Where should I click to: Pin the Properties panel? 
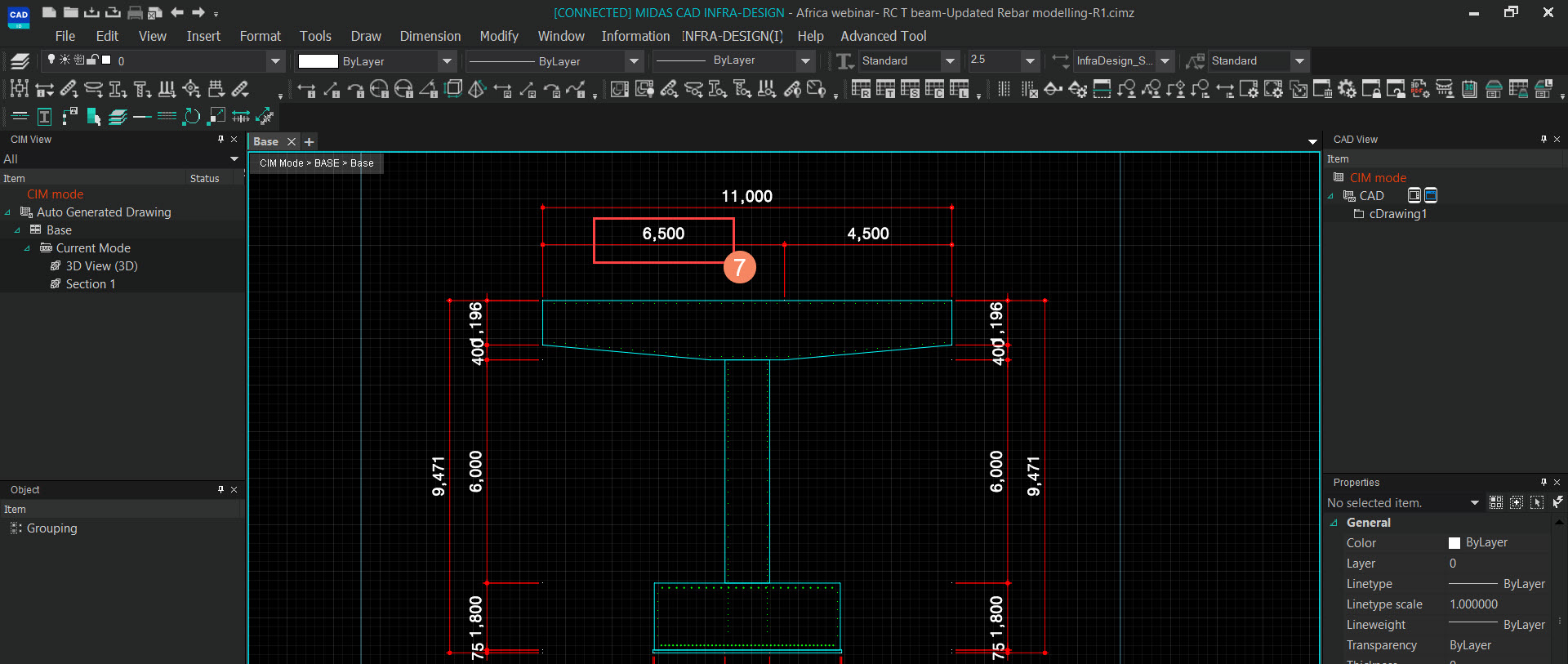tap(1543, 482)
